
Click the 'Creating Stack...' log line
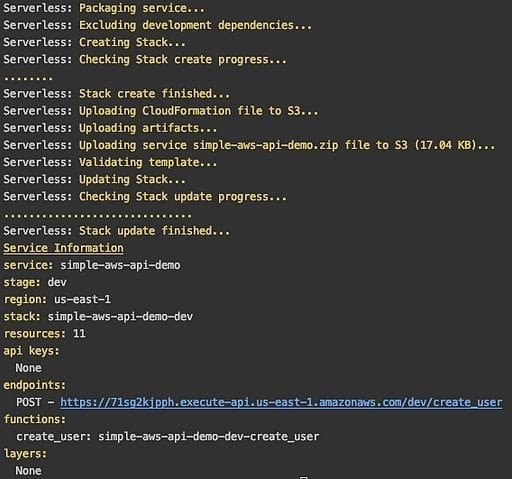coord(94,42)
